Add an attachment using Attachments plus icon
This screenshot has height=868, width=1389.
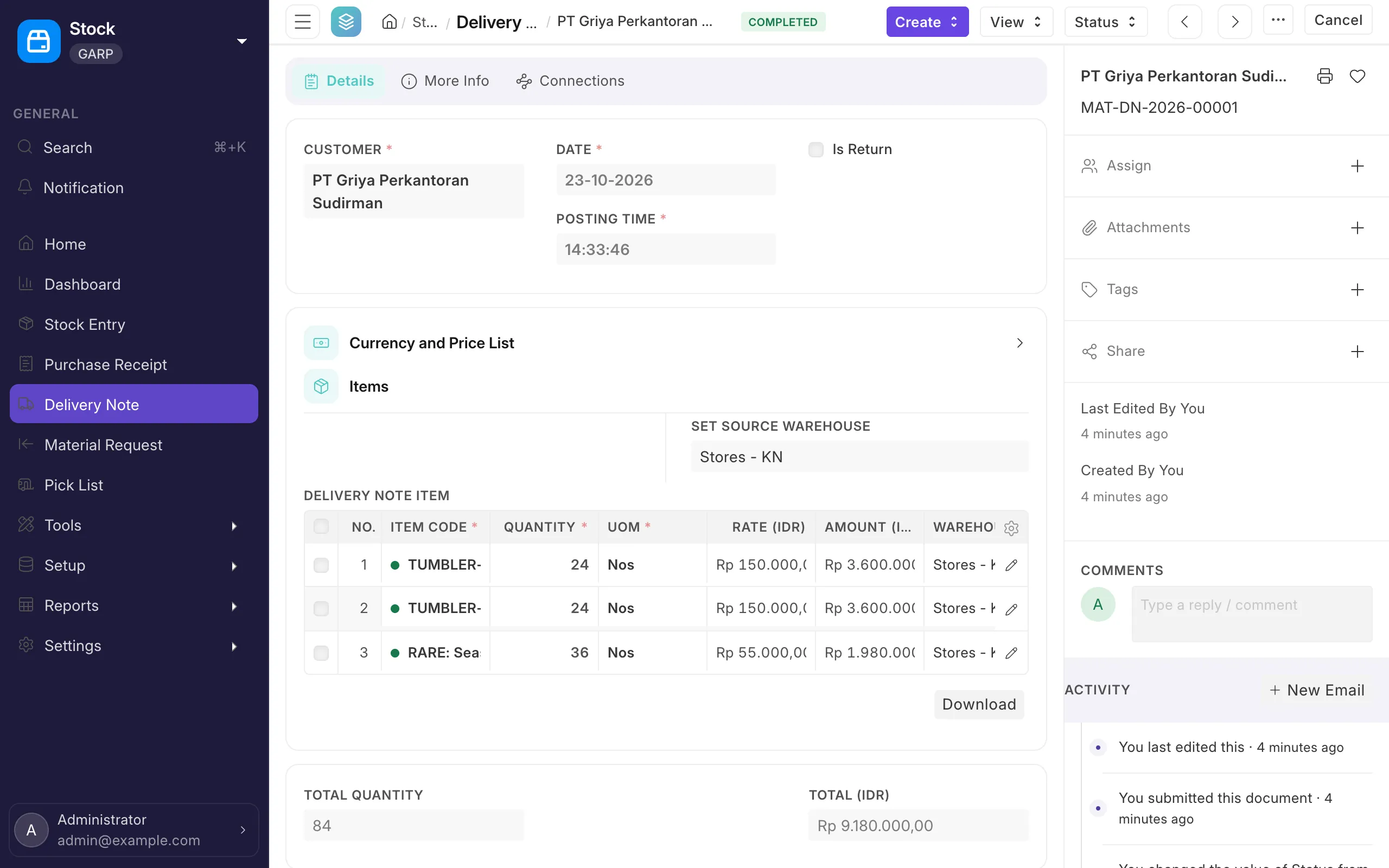pos(1358,228)
